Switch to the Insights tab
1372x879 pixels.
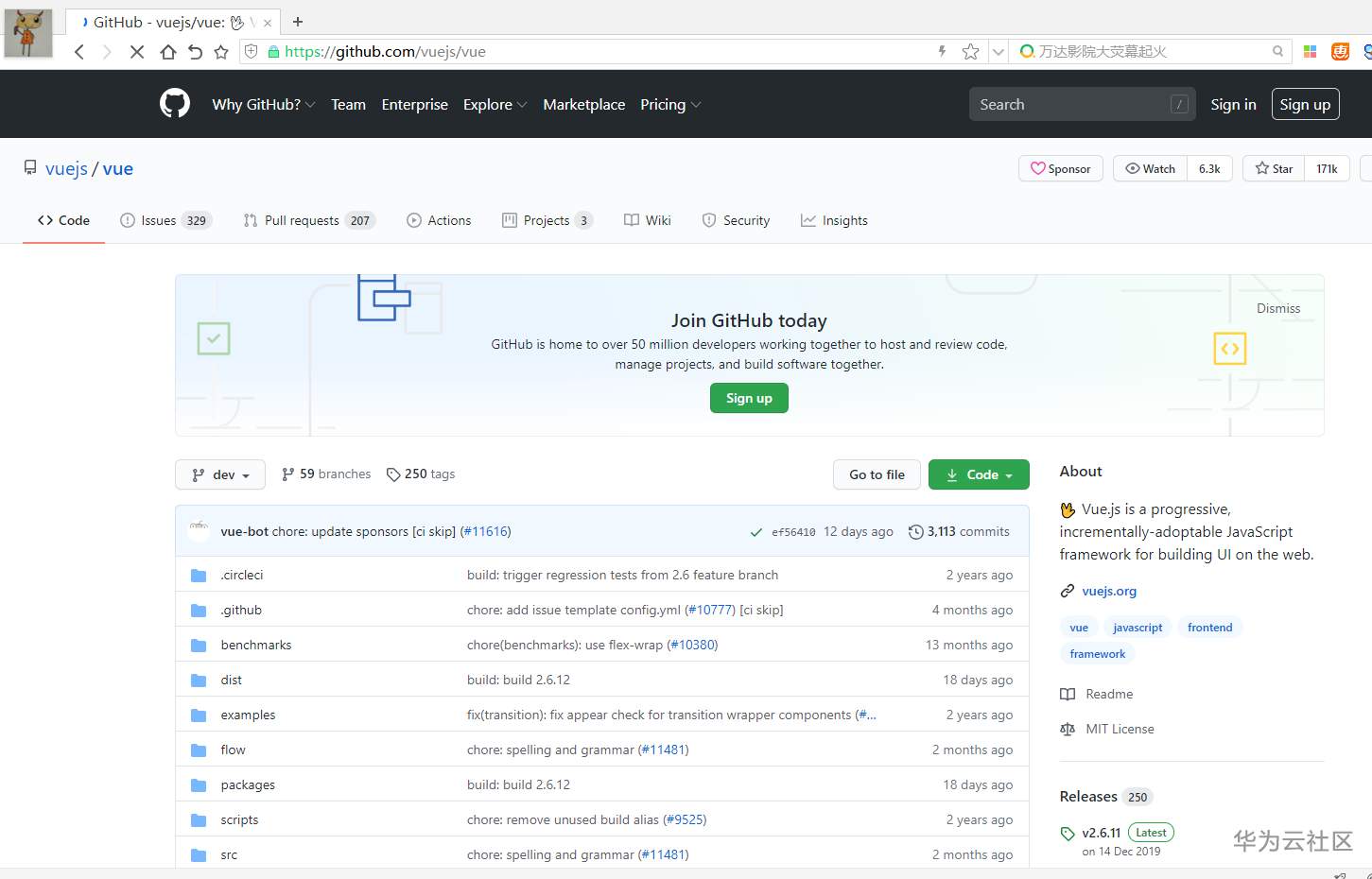point(834,220)
